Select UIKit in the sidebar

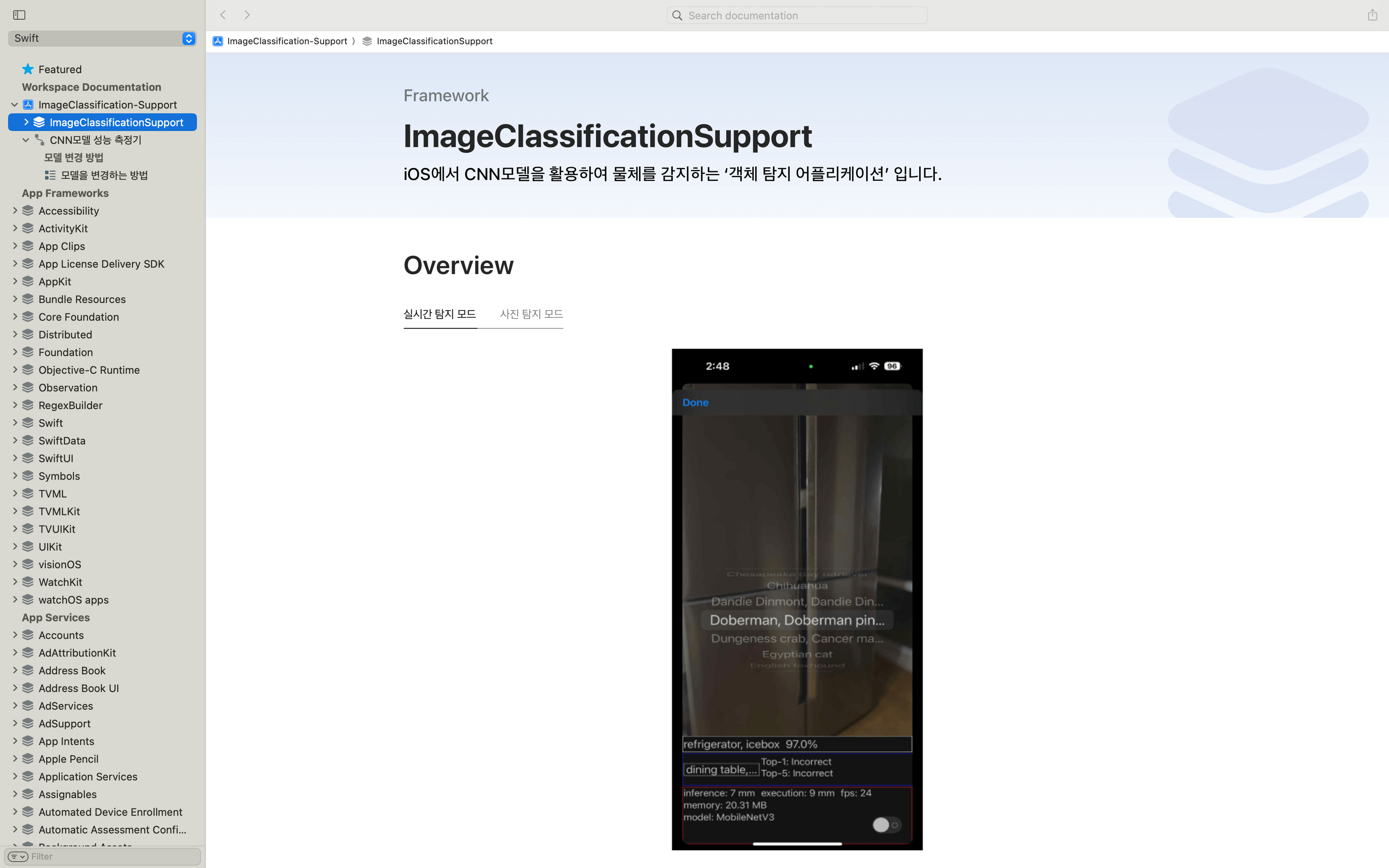[x=50, y=546]
